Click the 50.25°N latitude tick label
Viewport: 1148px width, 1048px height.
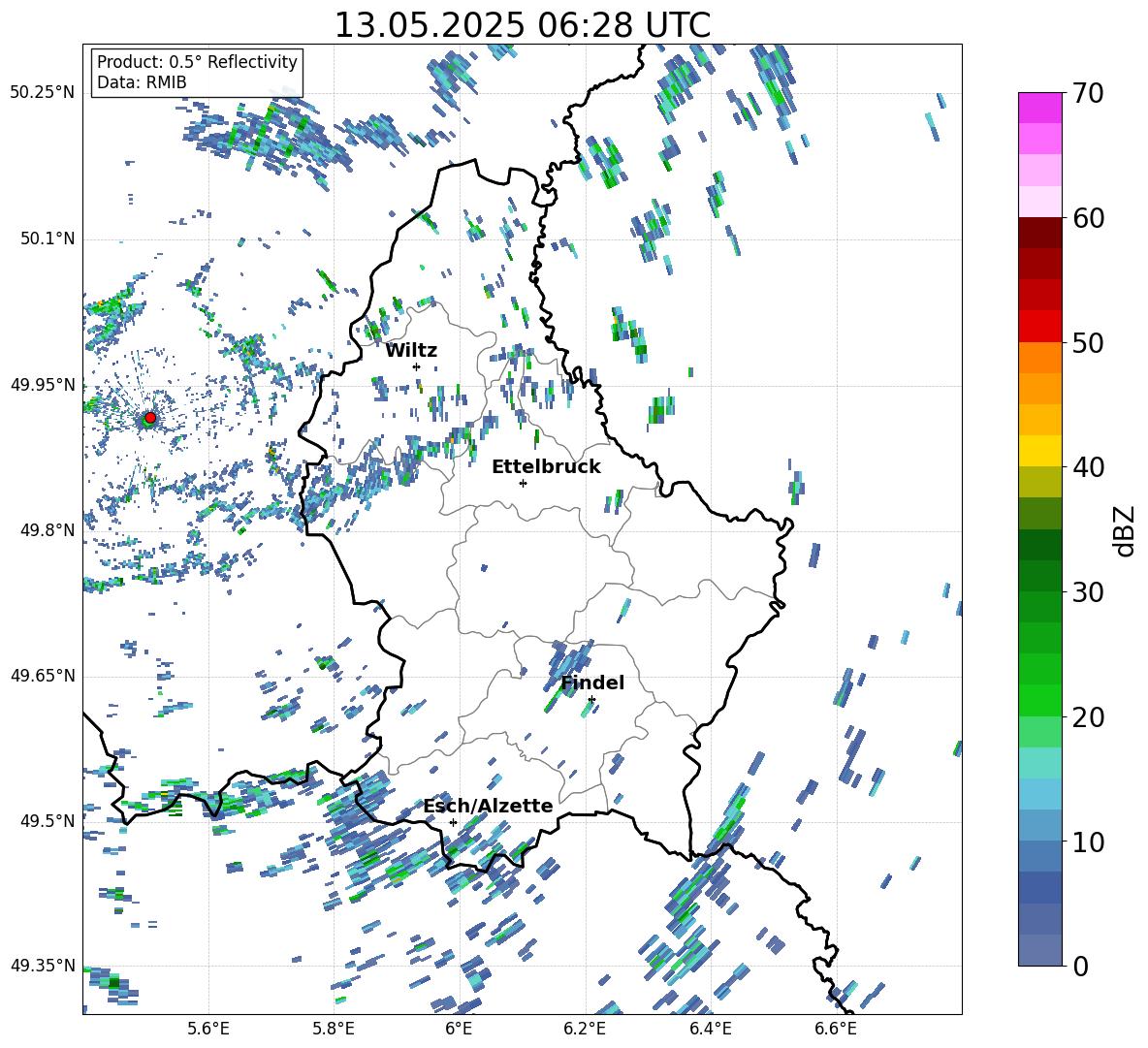[43, 92]
